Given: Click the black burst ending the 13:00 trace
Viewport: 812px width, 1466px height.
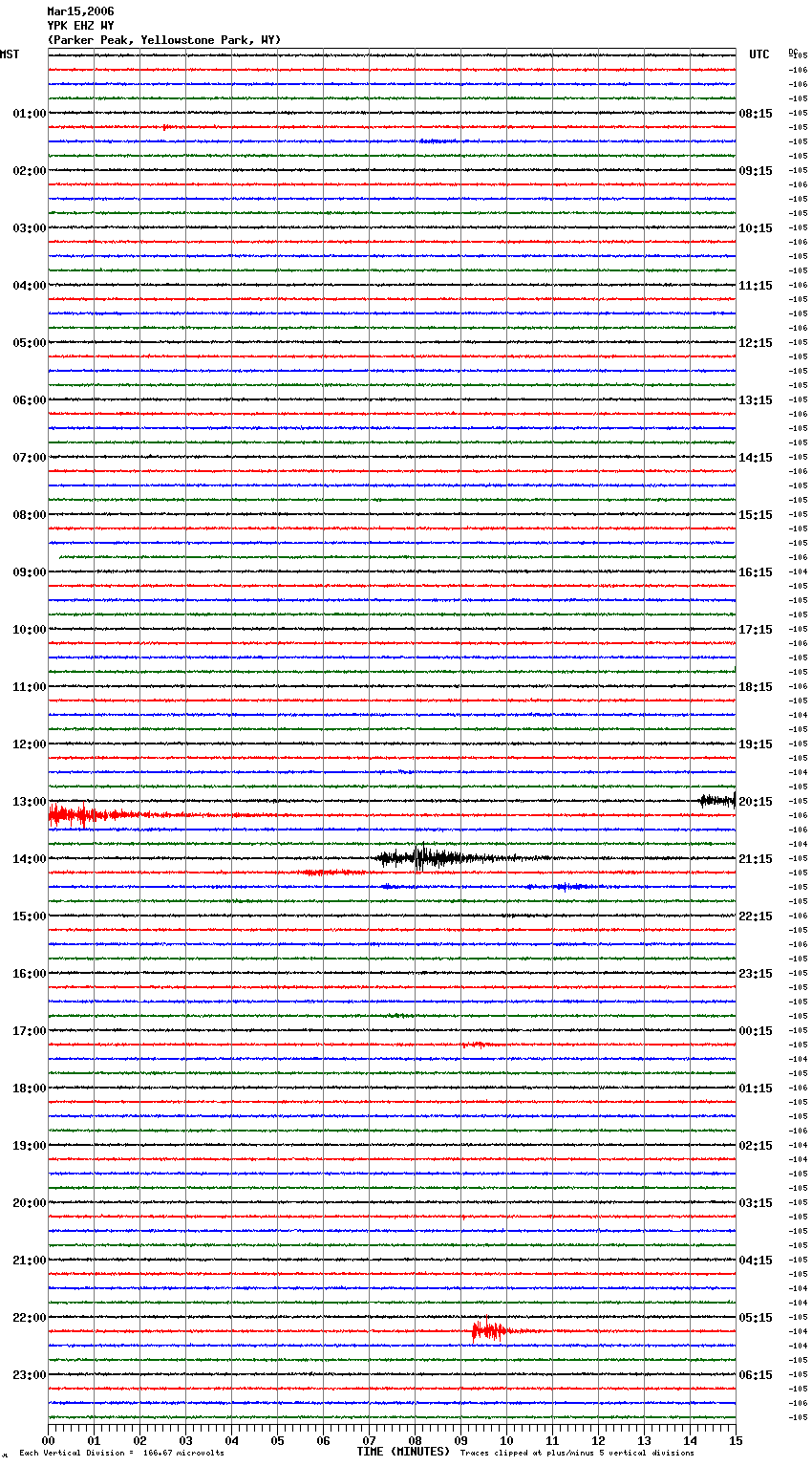Looking at the screenshot, I should tap(717, 801).
